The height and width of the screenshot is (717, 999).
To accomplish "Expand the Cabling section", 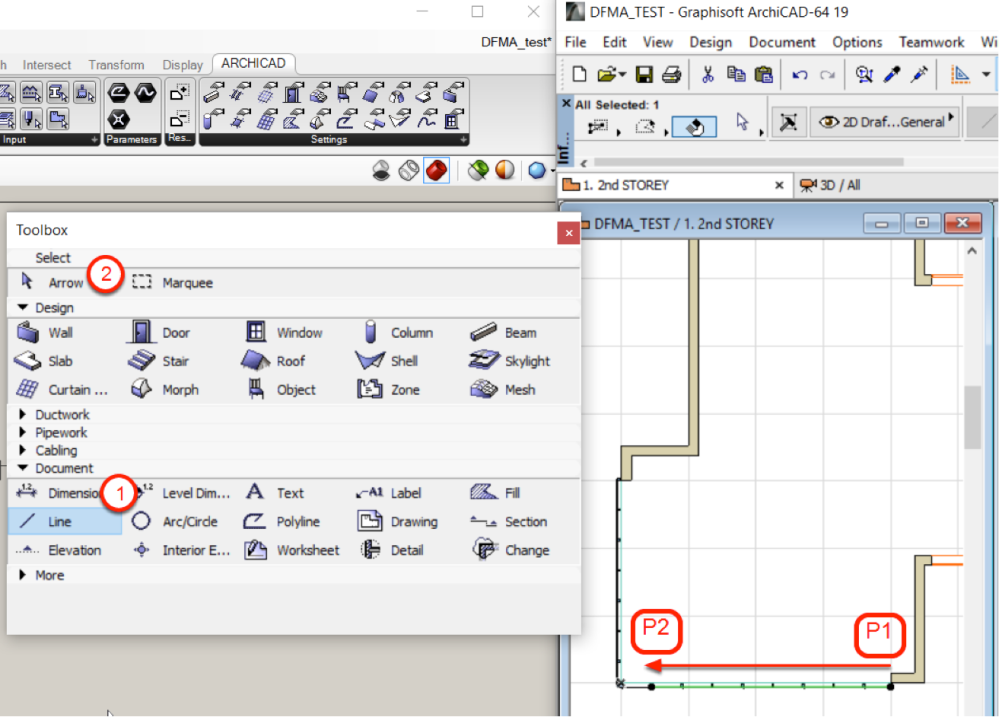I will [23, 450].
